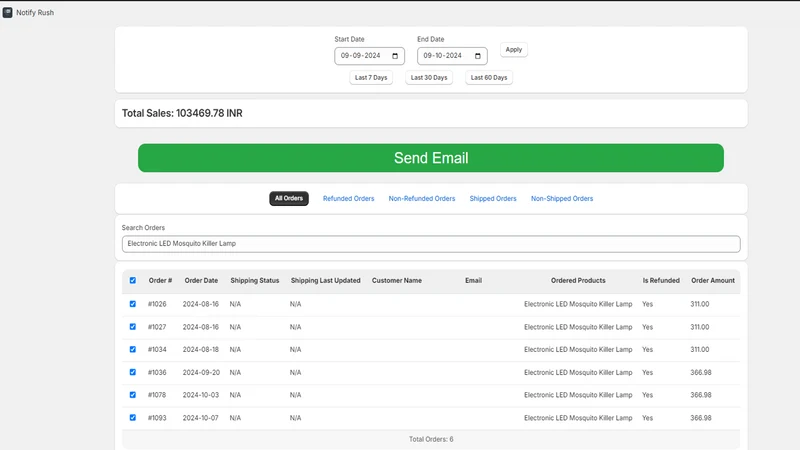
Task: Click order number #1027
Action: 157,327
